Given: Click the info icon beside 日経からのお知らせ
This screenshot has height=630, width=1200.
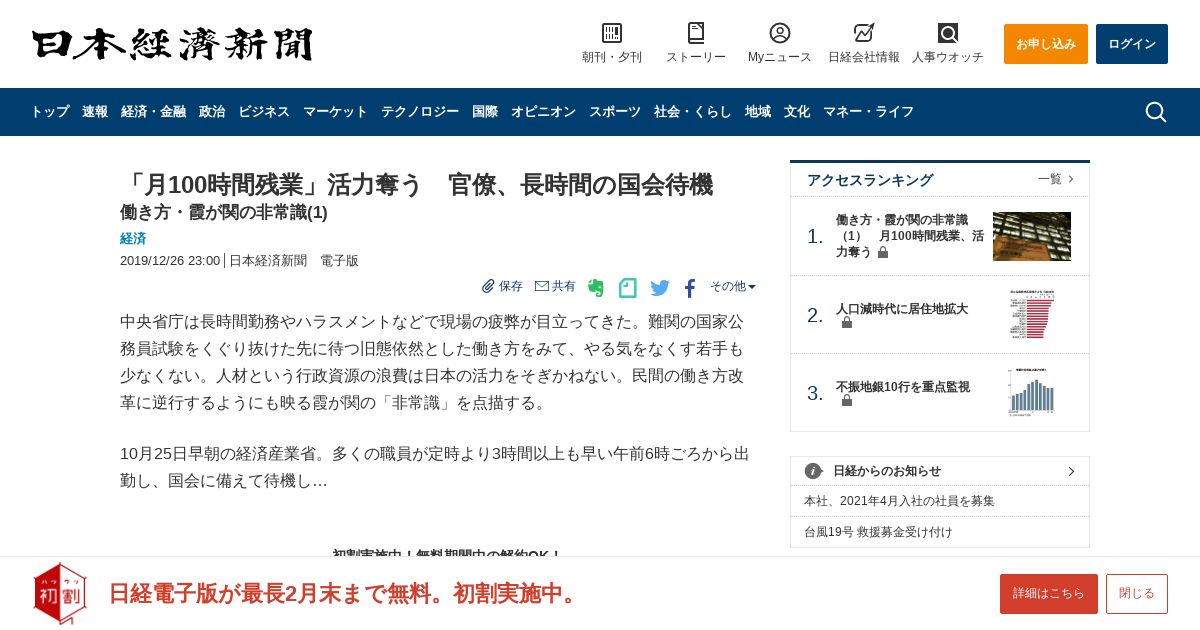Looking at the screenshot, I should (x=813, y=471).
